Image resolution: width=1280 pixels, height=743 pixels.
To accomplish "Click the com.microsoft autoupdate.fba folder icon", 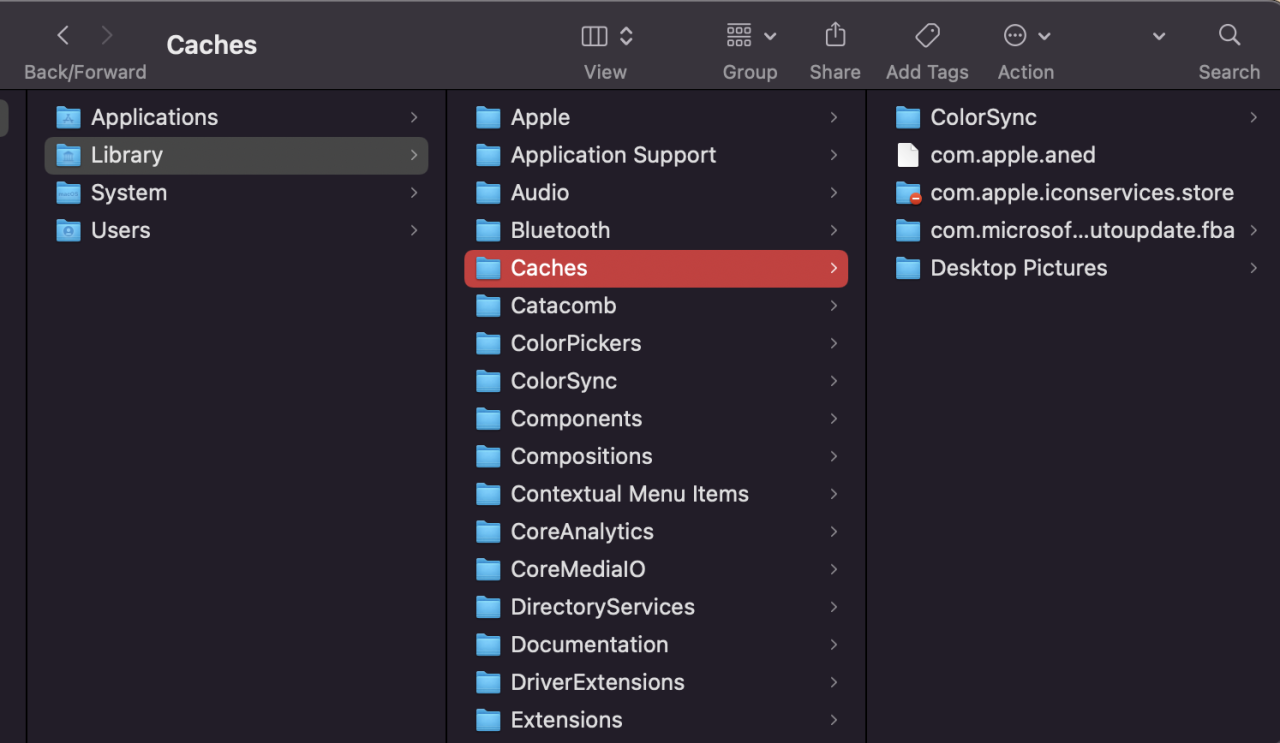I will [x=908, y=230].
